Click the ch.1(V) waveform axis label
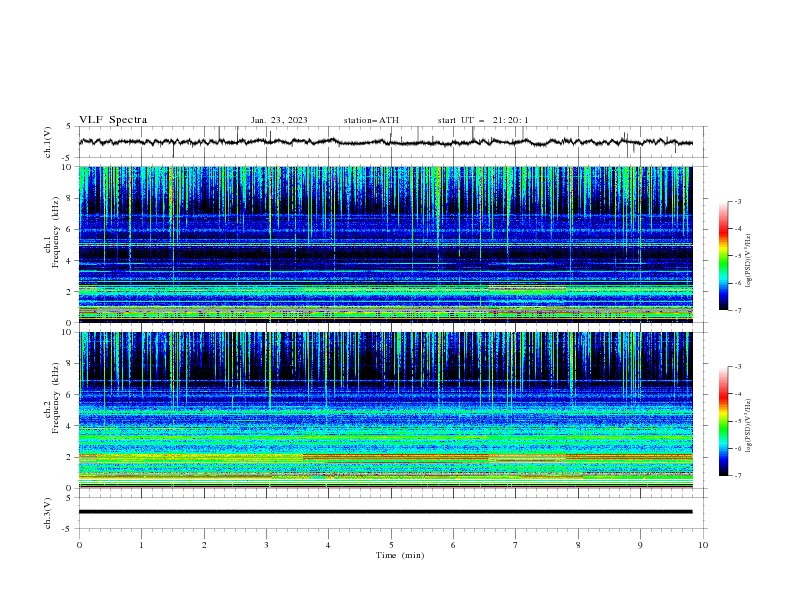The image size is (792, 612). (48, 142)
